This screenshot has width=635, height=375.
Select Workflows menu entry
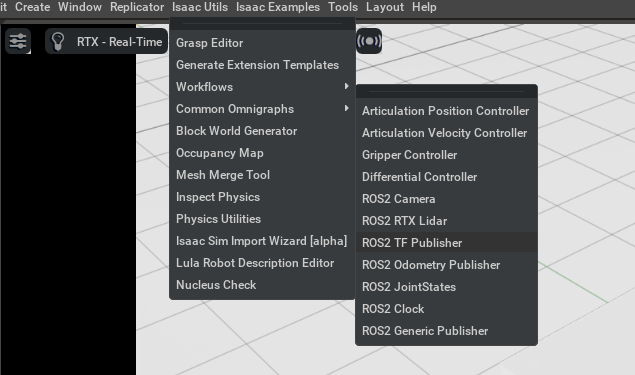[262, 87]
